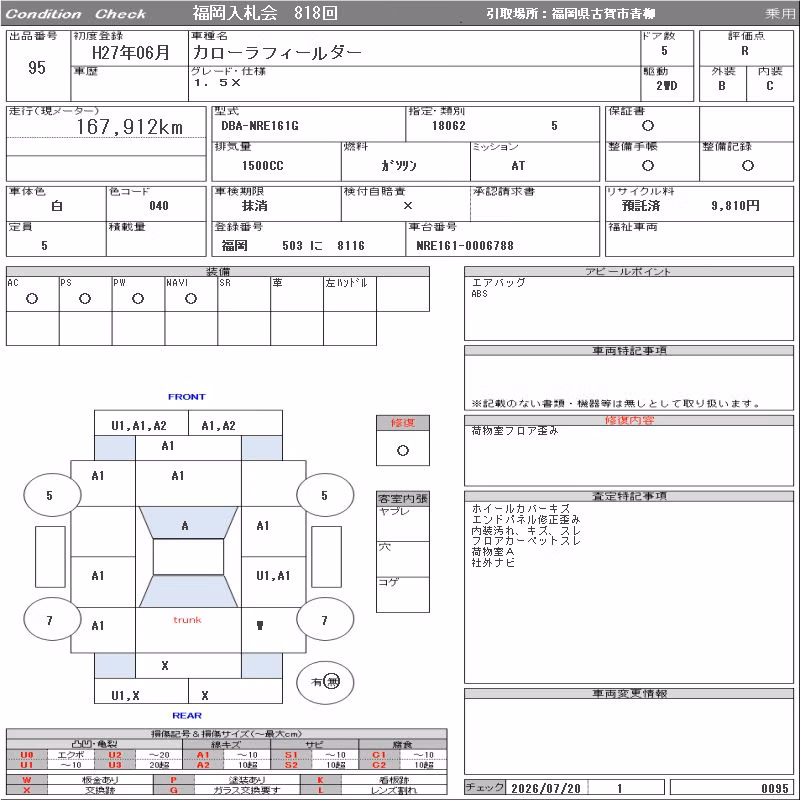Select inspection status '抹消'
The width and height of the screenshot is (800, 800).
click(x=255, y=206)
